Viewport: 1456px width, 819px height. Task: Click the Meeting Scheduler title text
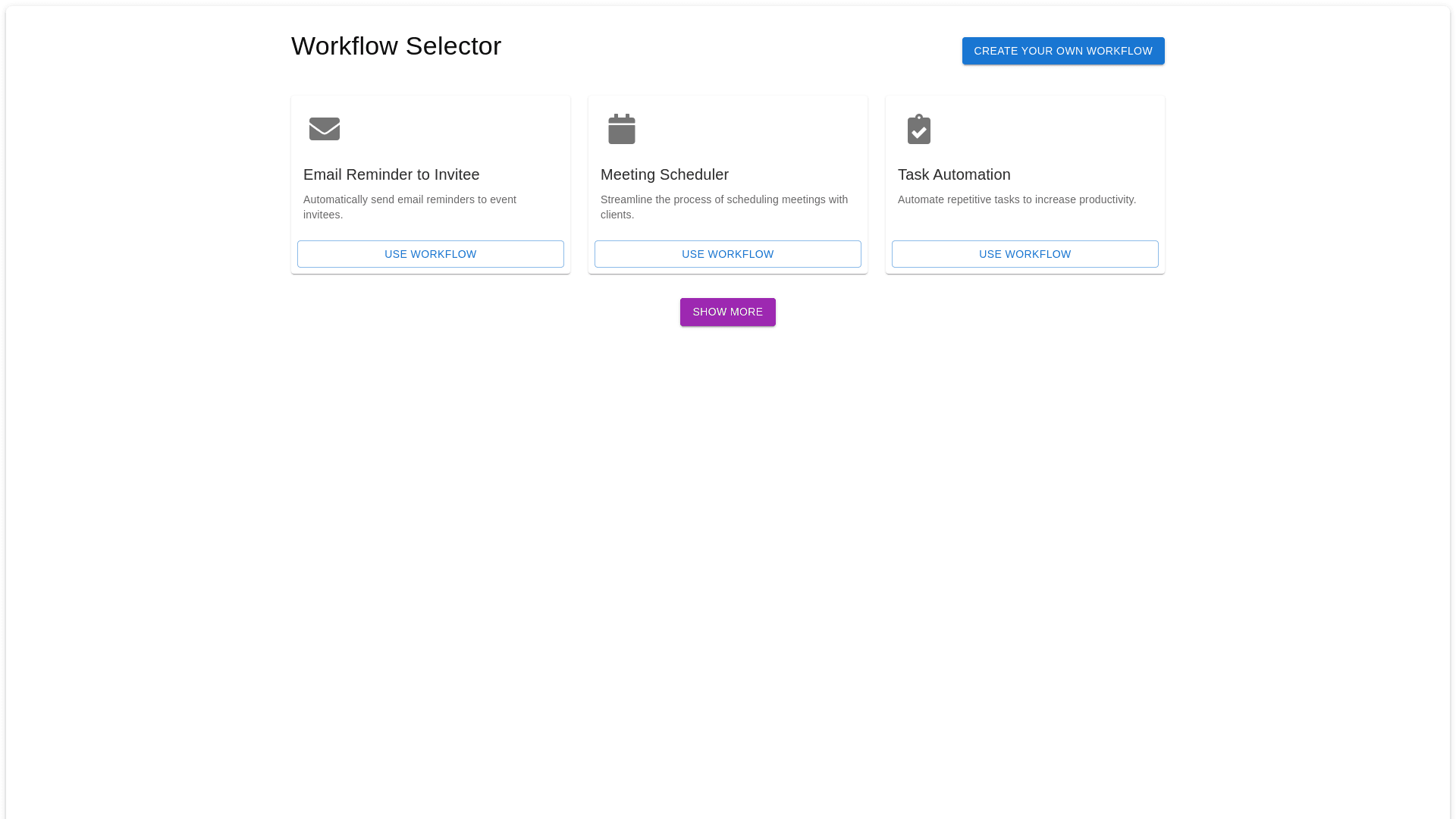pyautogui.click(x=664, y=174)
